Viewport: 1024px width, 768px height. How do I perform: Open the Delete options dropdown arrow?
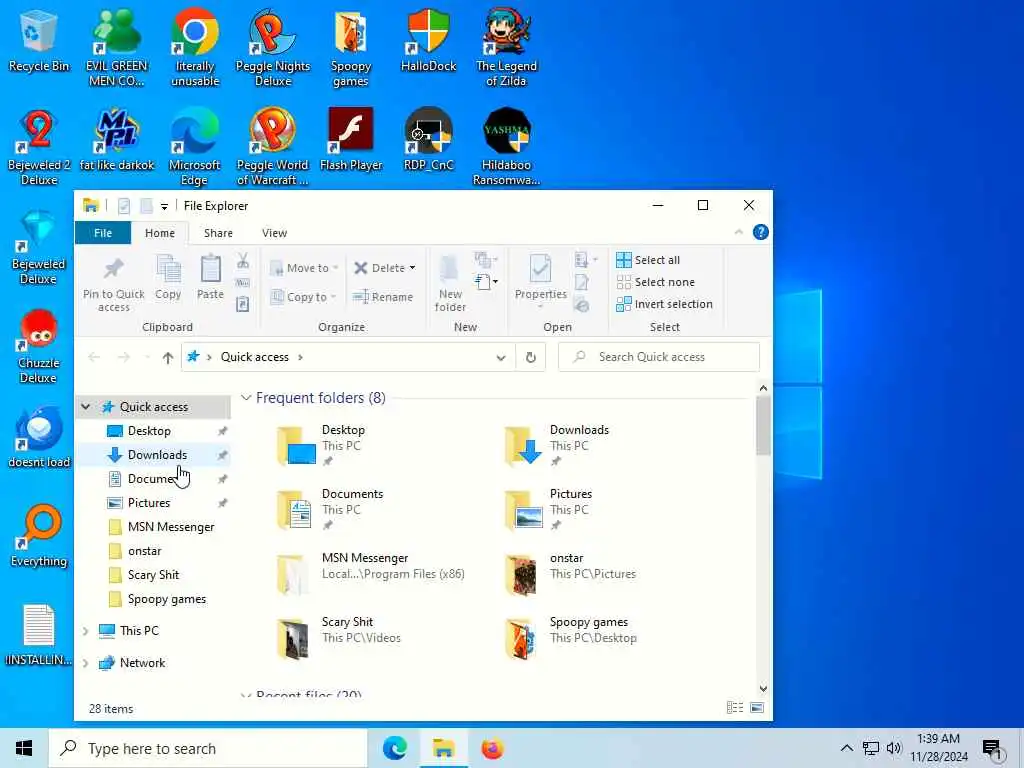[x=412, y=268]
